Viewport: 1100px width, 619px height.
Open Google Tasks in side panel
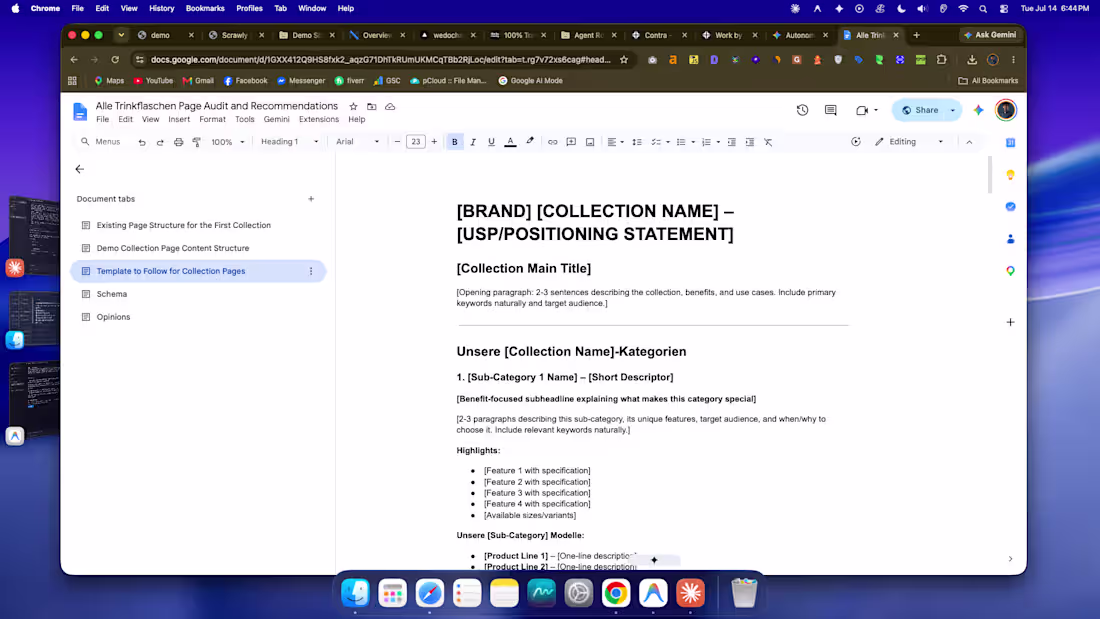coord(1010,207)
